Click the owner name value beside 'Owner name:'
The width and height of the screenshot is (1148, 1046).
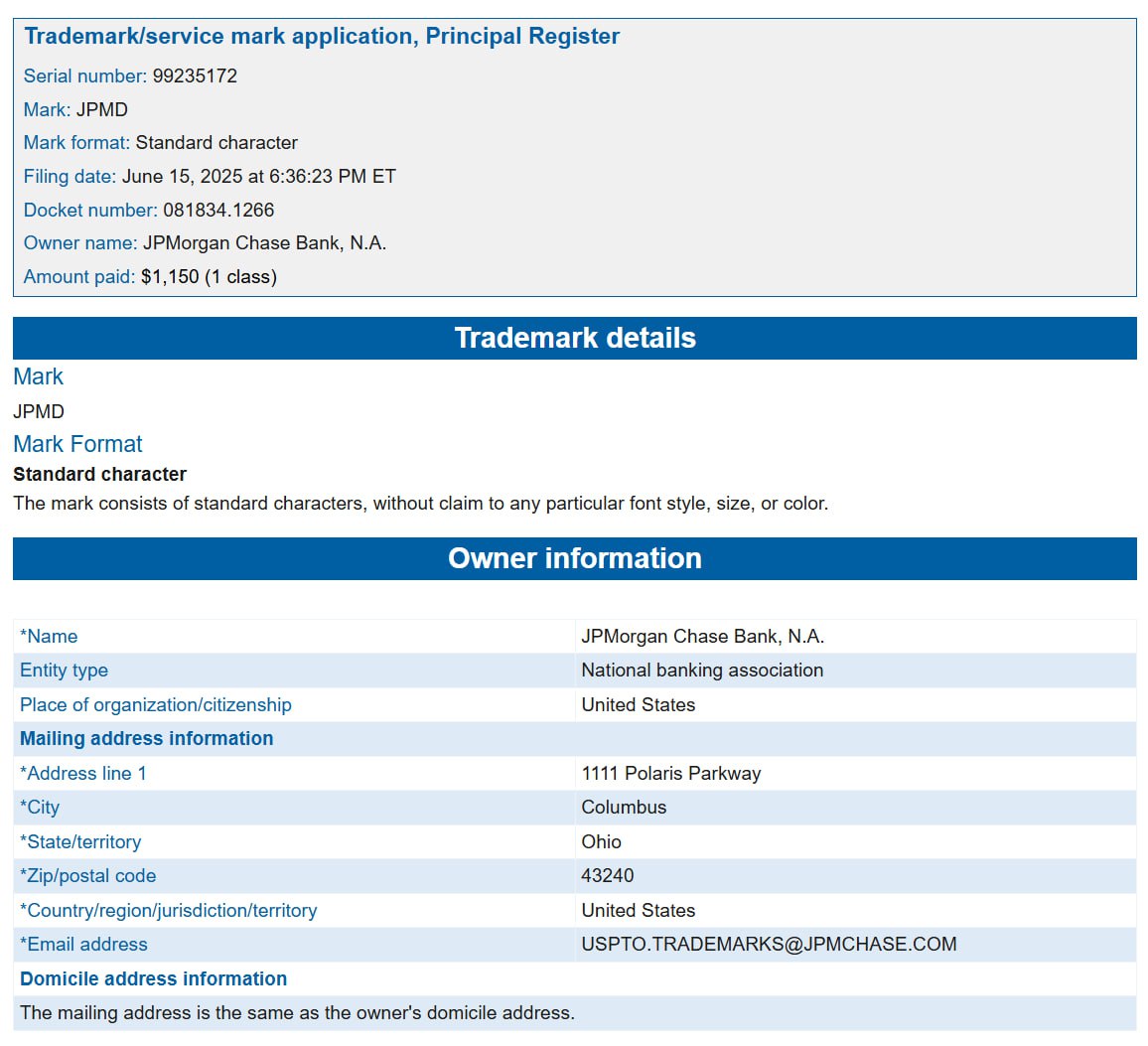click(x=264, y=243)
